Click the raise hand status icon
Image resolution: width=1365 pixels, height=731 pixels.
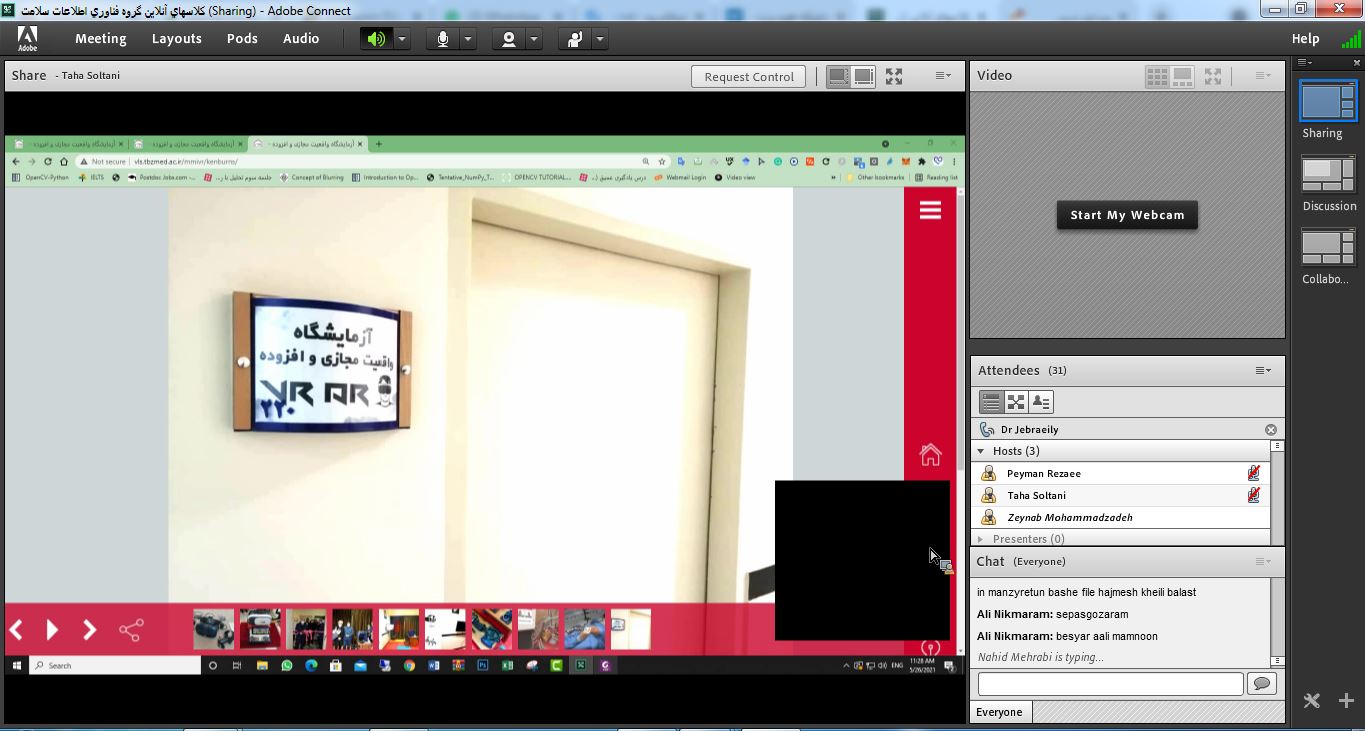(575, 39)
